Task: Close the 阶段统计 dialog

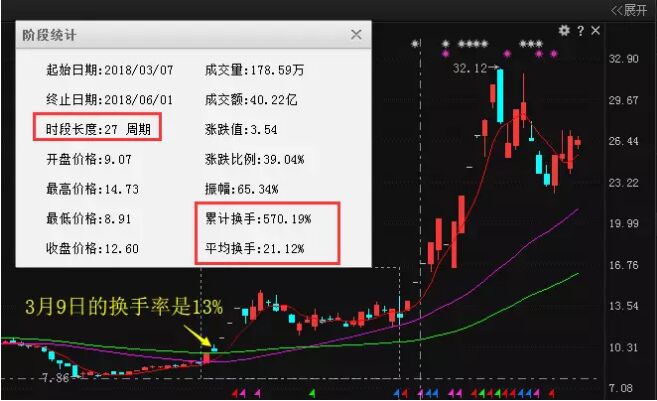Action: point(356,34)
